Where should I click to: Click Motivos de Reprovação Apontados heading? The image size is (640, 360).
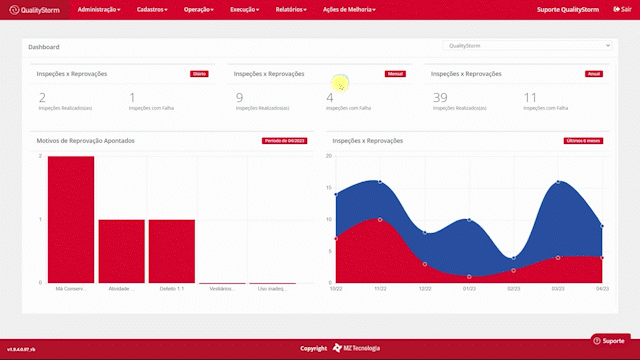[85, 141]
